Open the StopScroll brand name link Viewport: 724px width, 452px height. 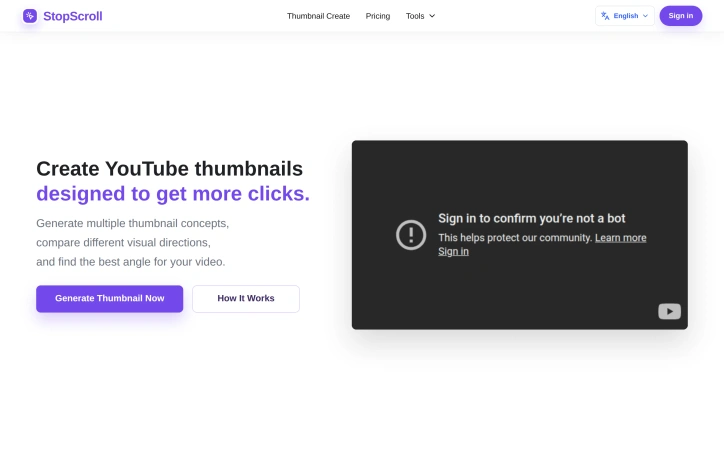tap(72, 16)
